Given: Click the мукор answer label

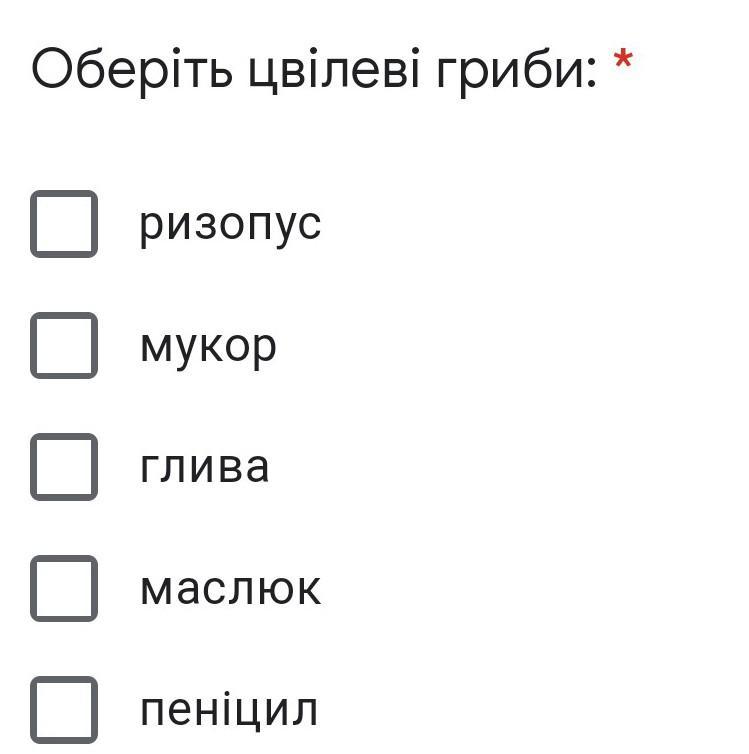Looking at the screenshot, I should pos(208,347).
